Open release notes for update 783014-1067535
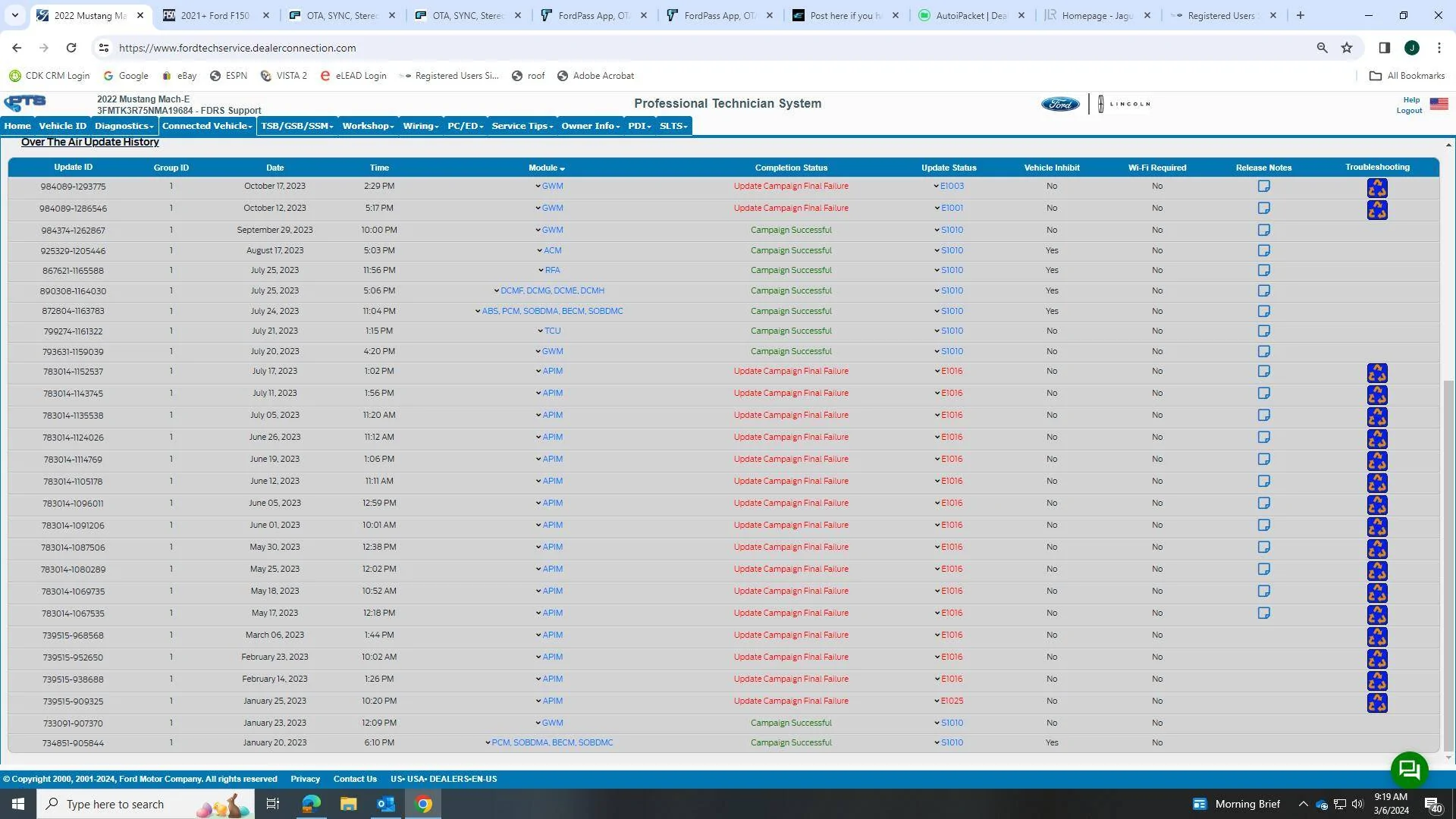1456x819 pixels. click(1263, 613)
